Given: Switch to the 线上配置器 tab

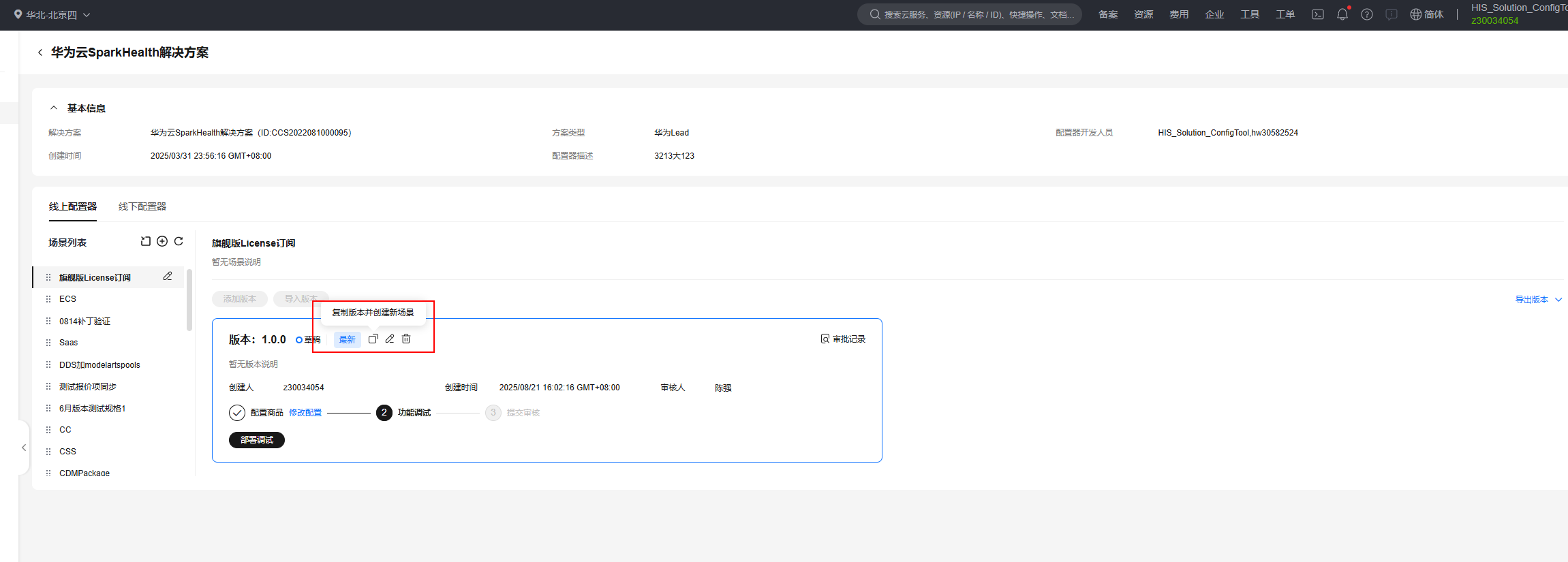Looking at the screenshot, I should click(x=73, y=206).
